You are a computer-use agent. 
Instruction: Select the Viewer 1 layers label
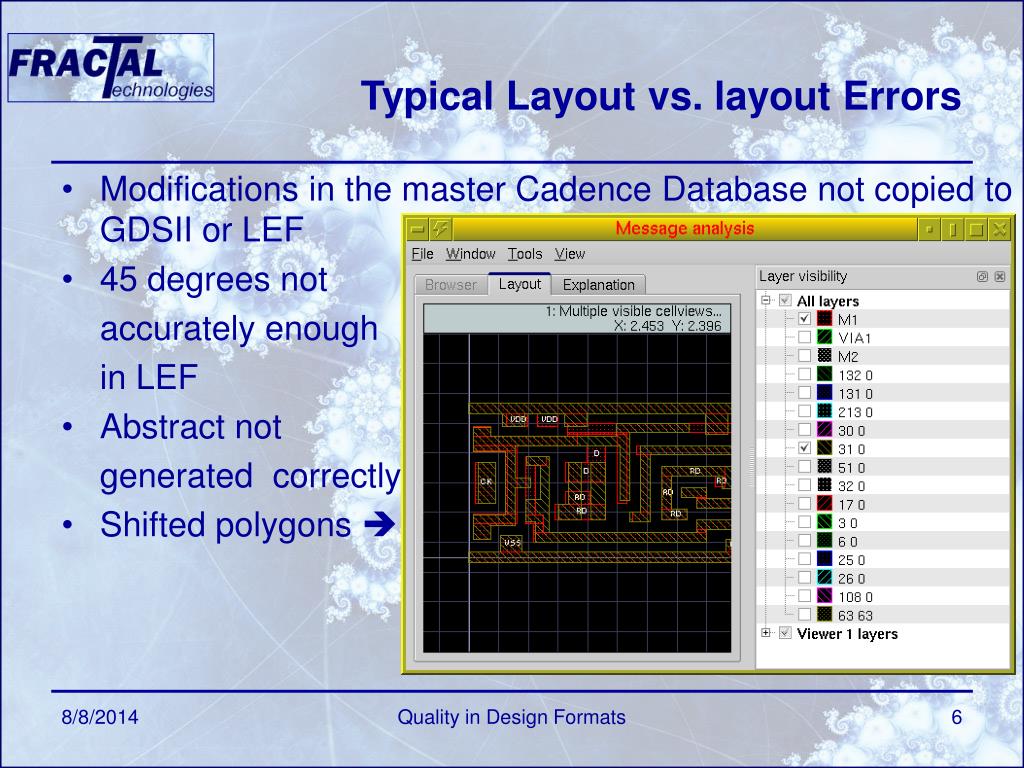tap(847, 633)
